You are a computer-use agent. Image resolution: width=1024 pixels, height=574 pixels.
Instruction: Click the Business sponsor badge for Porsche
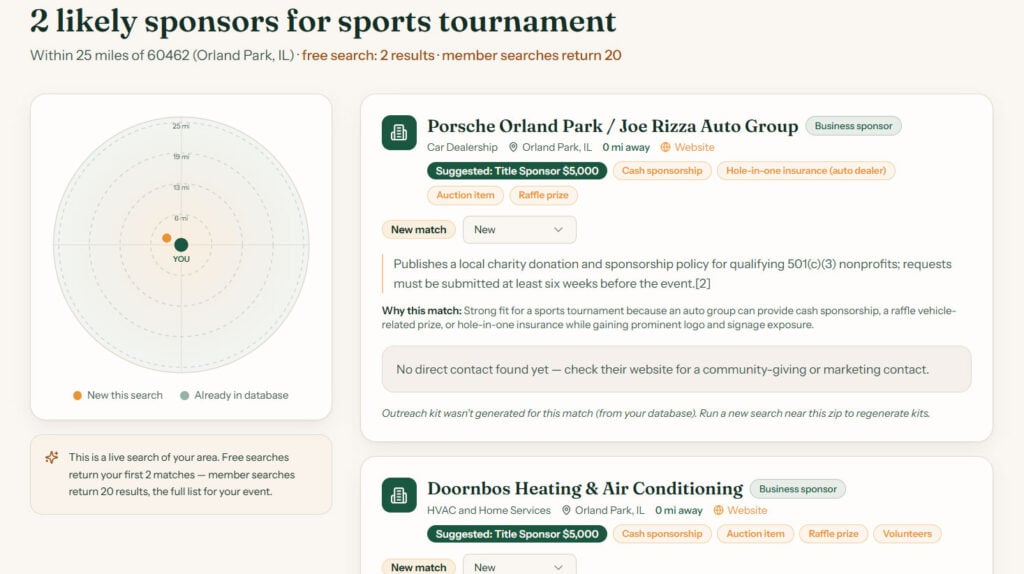pos(853,126)
